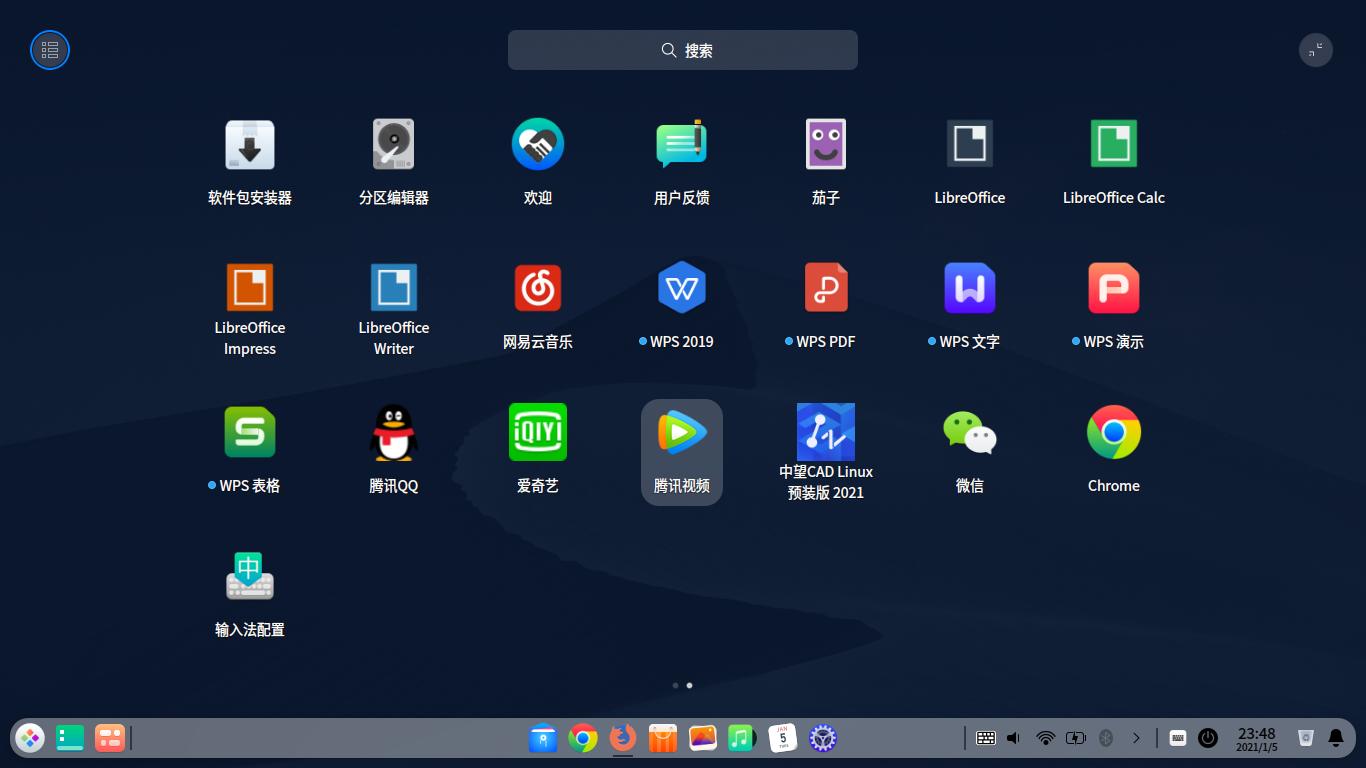Launch Chrome from the app grid
This screenshot has height=768, width=1366.
click(x=1113, y=432)
